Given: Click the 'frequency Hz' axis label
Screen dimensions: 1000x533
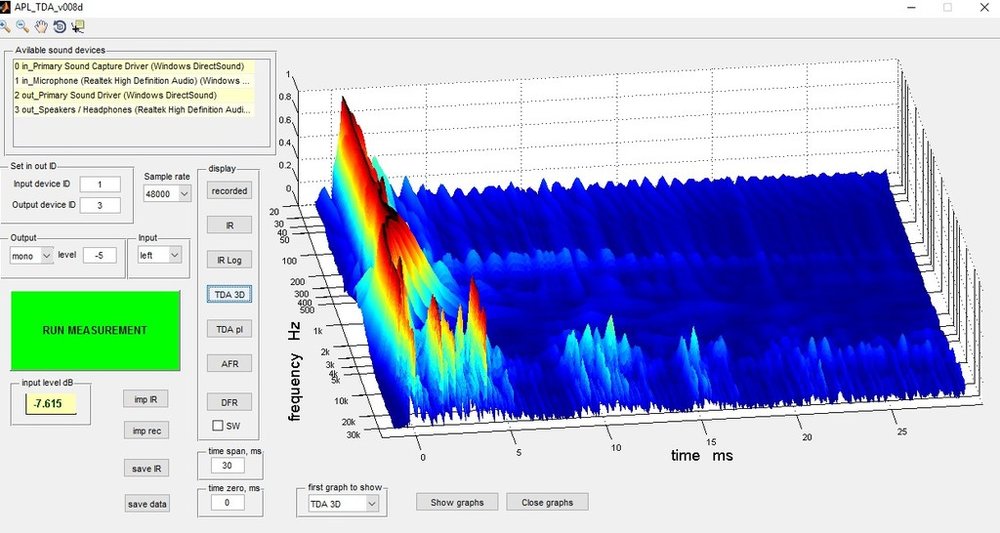Looking at the screenshot, I should 293,371.
